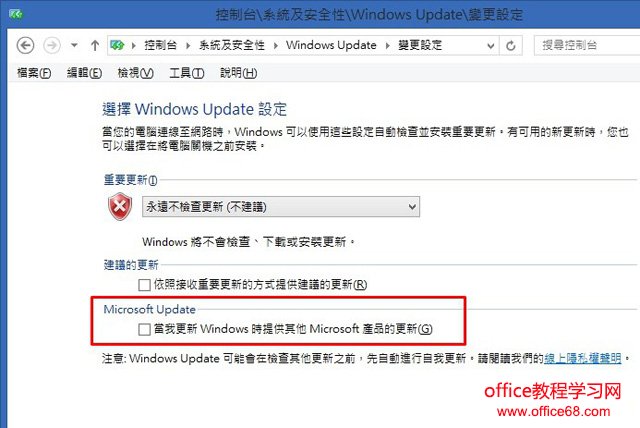Select the 系統及安全性 breadcrumb

(232, 45)
